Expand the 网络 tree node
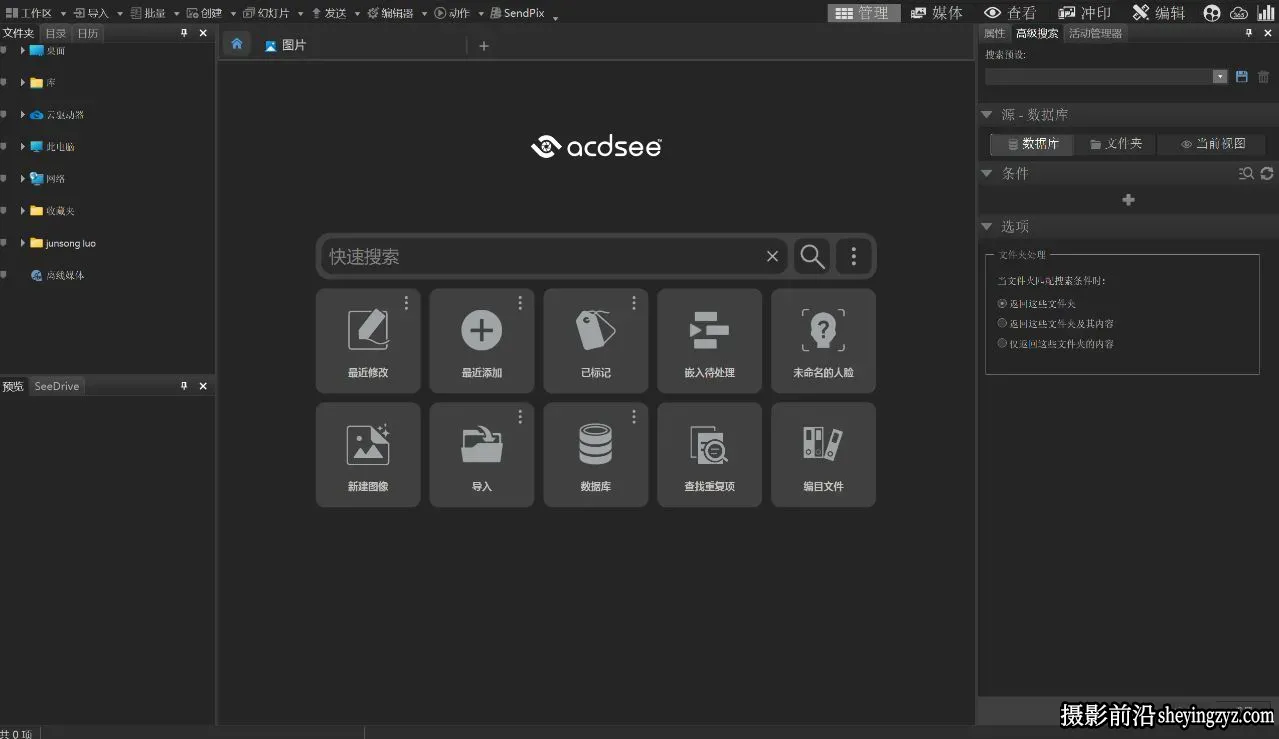The height and width of the screenshot is (739, 1279). pyautogui.click(x=22, y=179)
